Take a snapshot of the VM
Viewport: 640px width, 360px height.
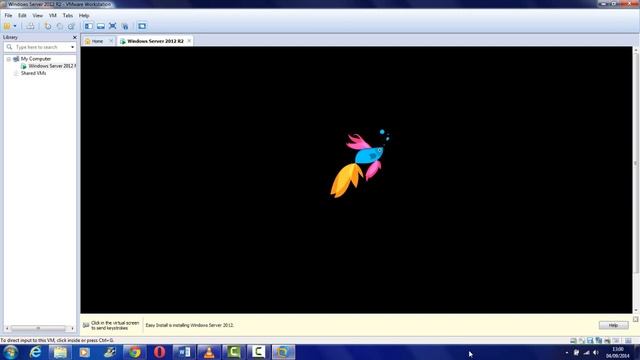pyautogui.click(x=48, y=26)
